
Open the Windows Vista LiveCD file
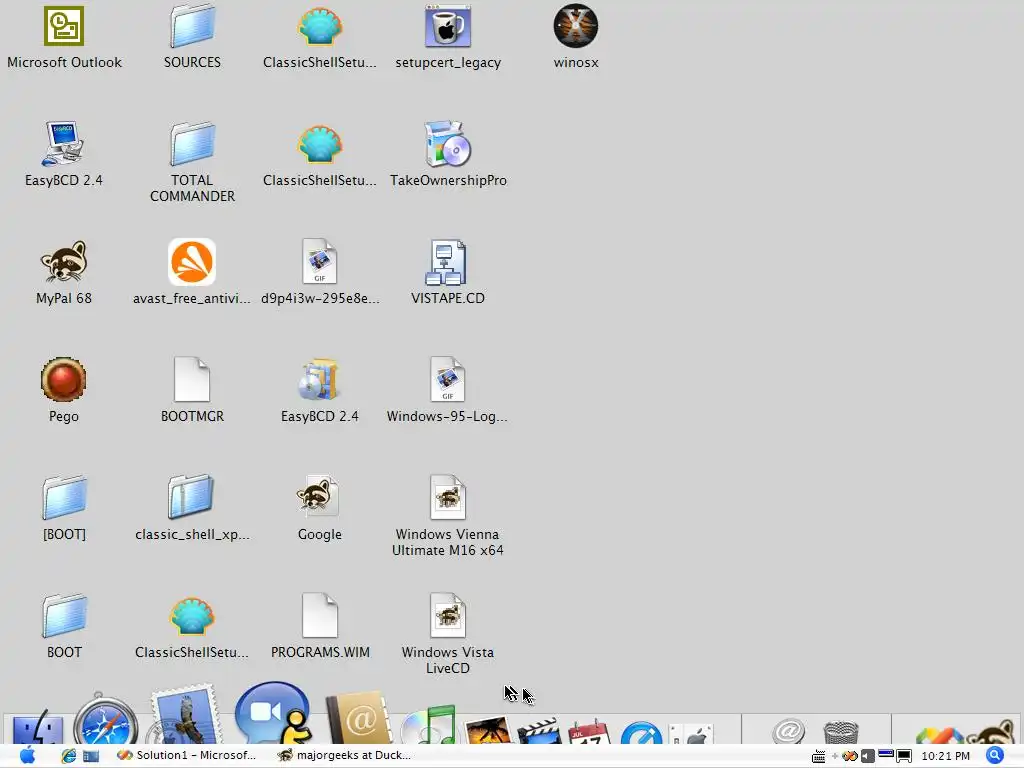(x=448, y=635)
